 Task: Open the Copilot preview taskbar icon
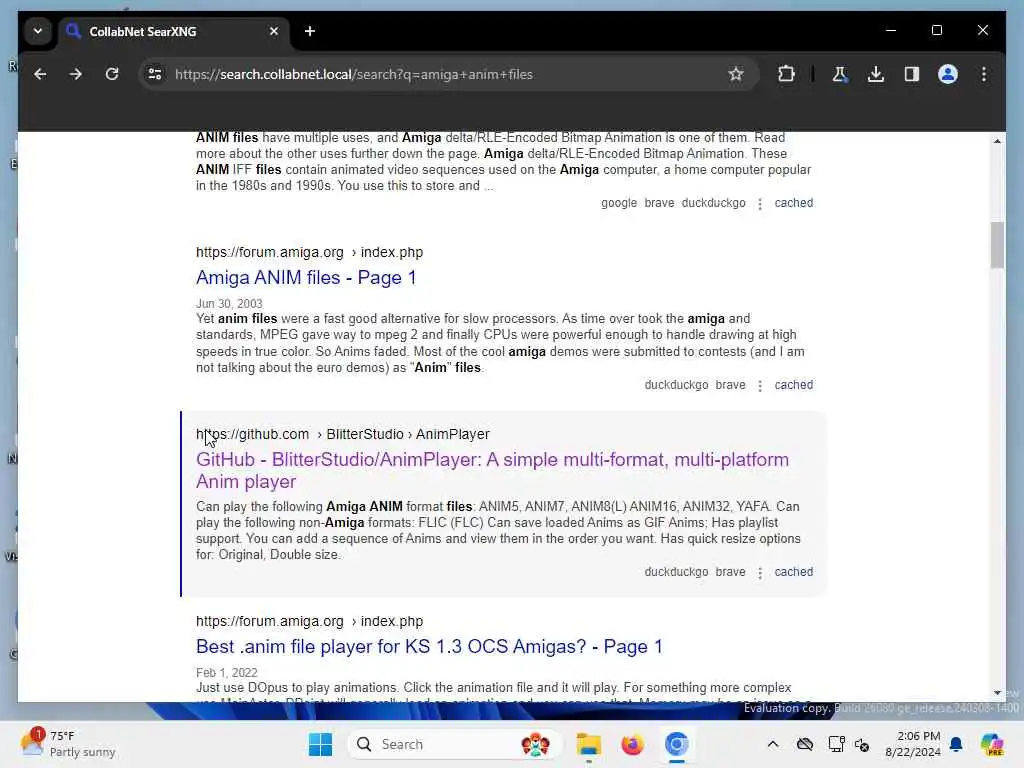pyautogui.click(x=992, y=744)
